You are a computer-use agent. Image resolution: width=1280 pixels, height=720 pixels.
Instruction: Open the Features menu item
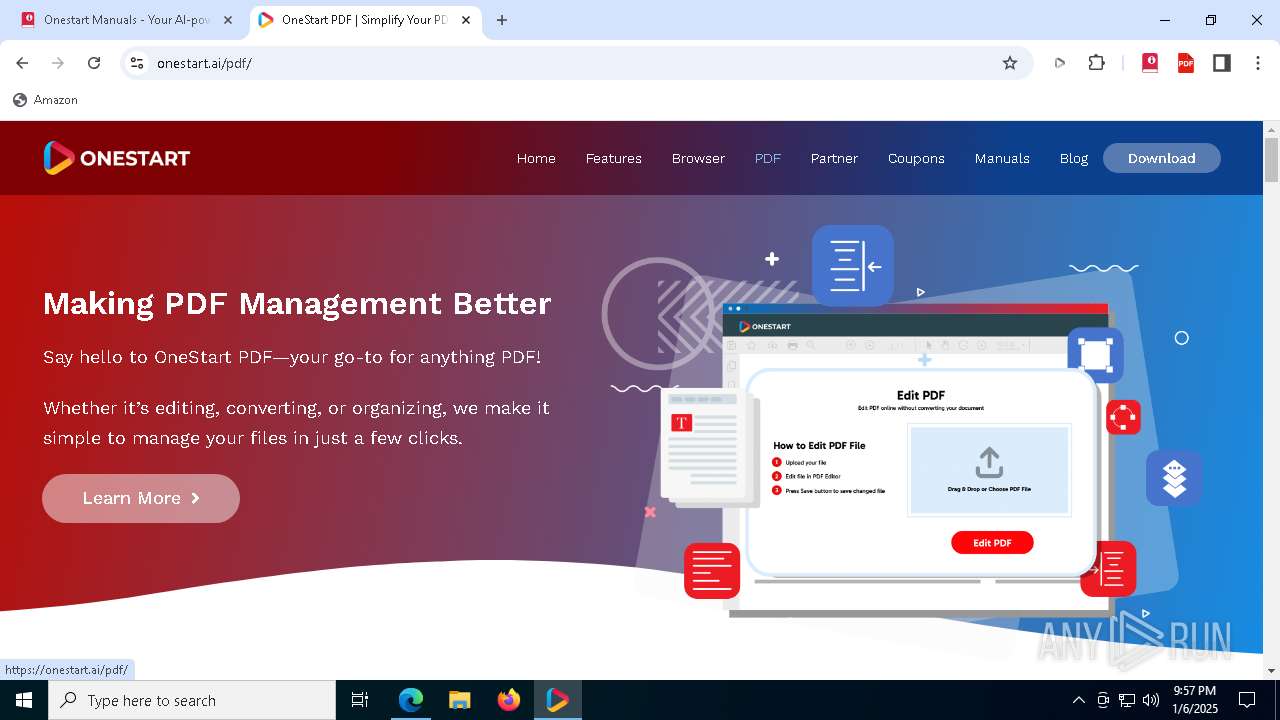click(614, 158)
